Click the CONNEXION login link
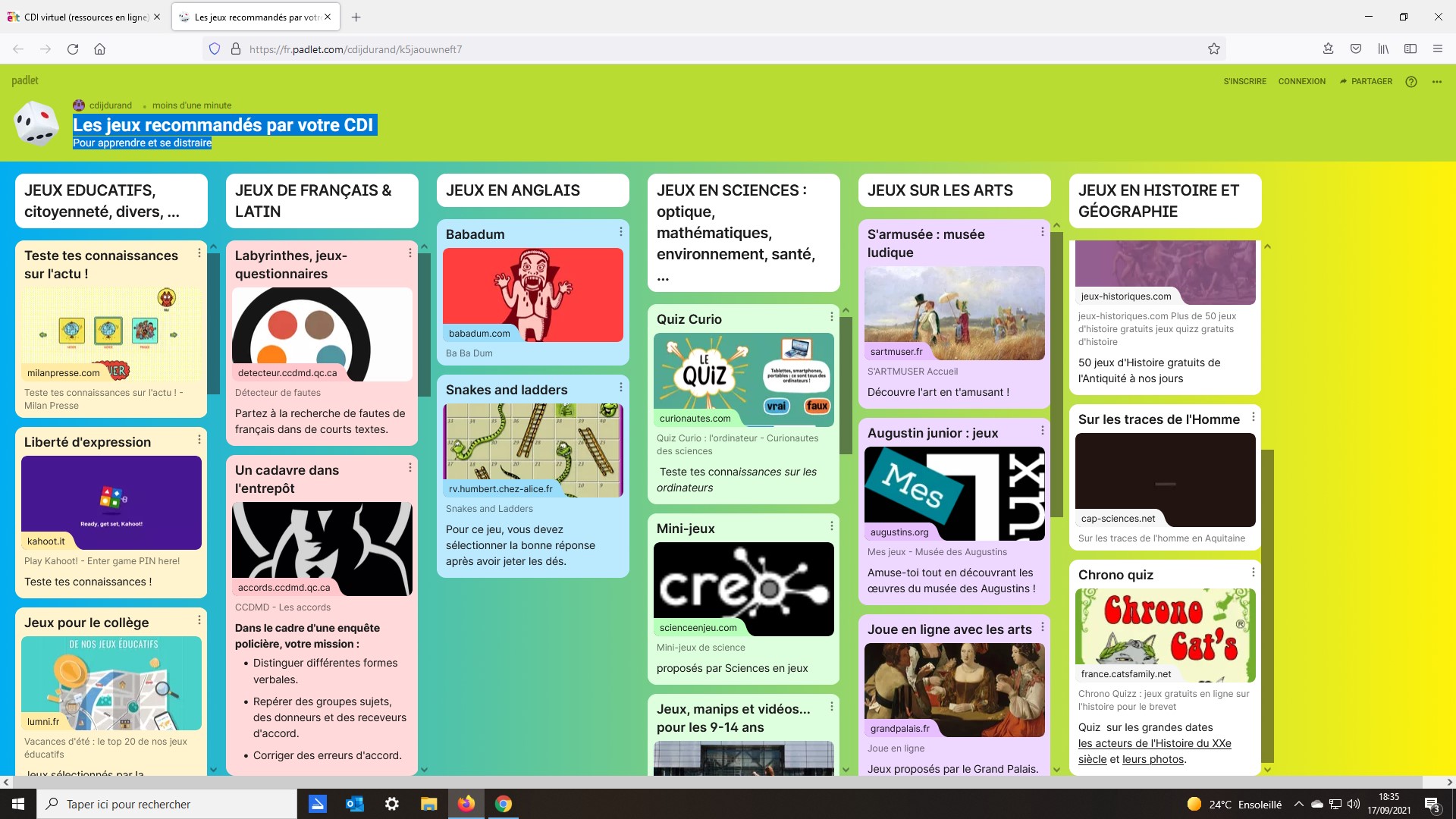Image resolution: width=1456 pixels, height=819 pixels. tap(1301, 82)
